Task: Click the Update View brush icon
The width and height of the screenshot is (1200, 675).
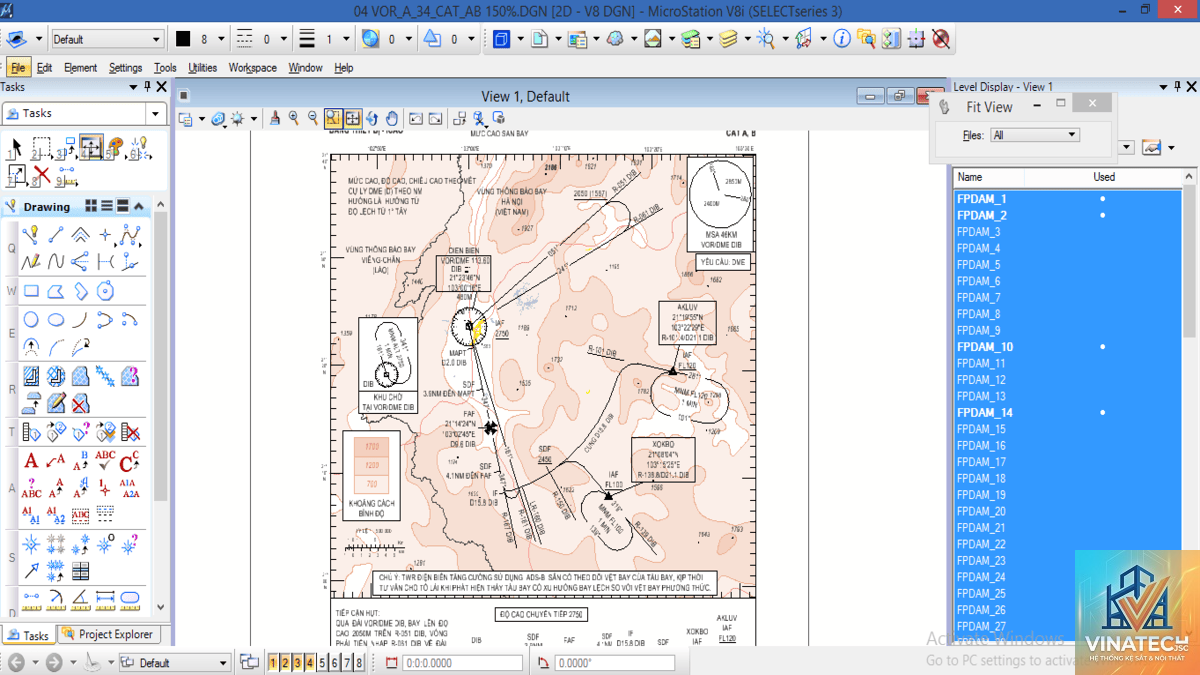Action: click(275, 118)
